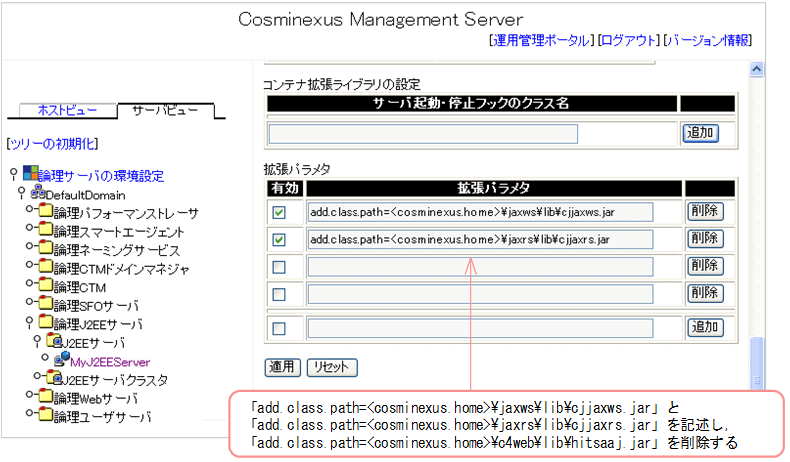Image resolution: width=790 pixels, height=462 pixels.
Task: Click 削除 on third parameter row
Action: (705, 266)
